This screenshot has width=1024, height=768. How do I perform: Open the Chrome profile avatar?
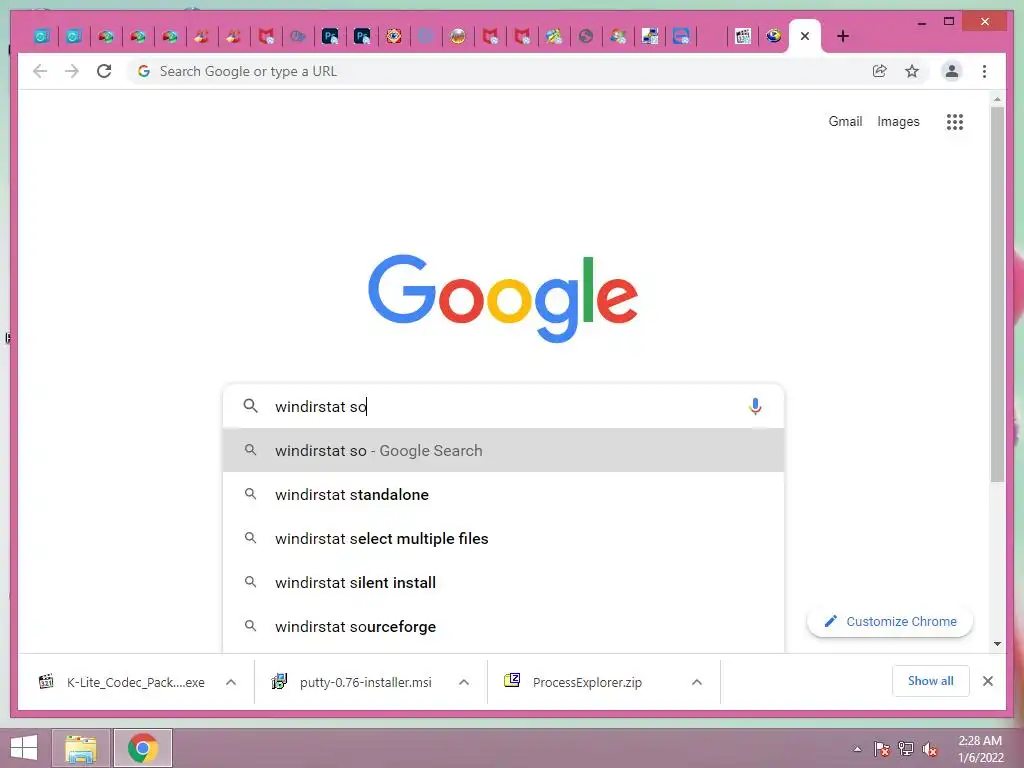coord(952,71)
